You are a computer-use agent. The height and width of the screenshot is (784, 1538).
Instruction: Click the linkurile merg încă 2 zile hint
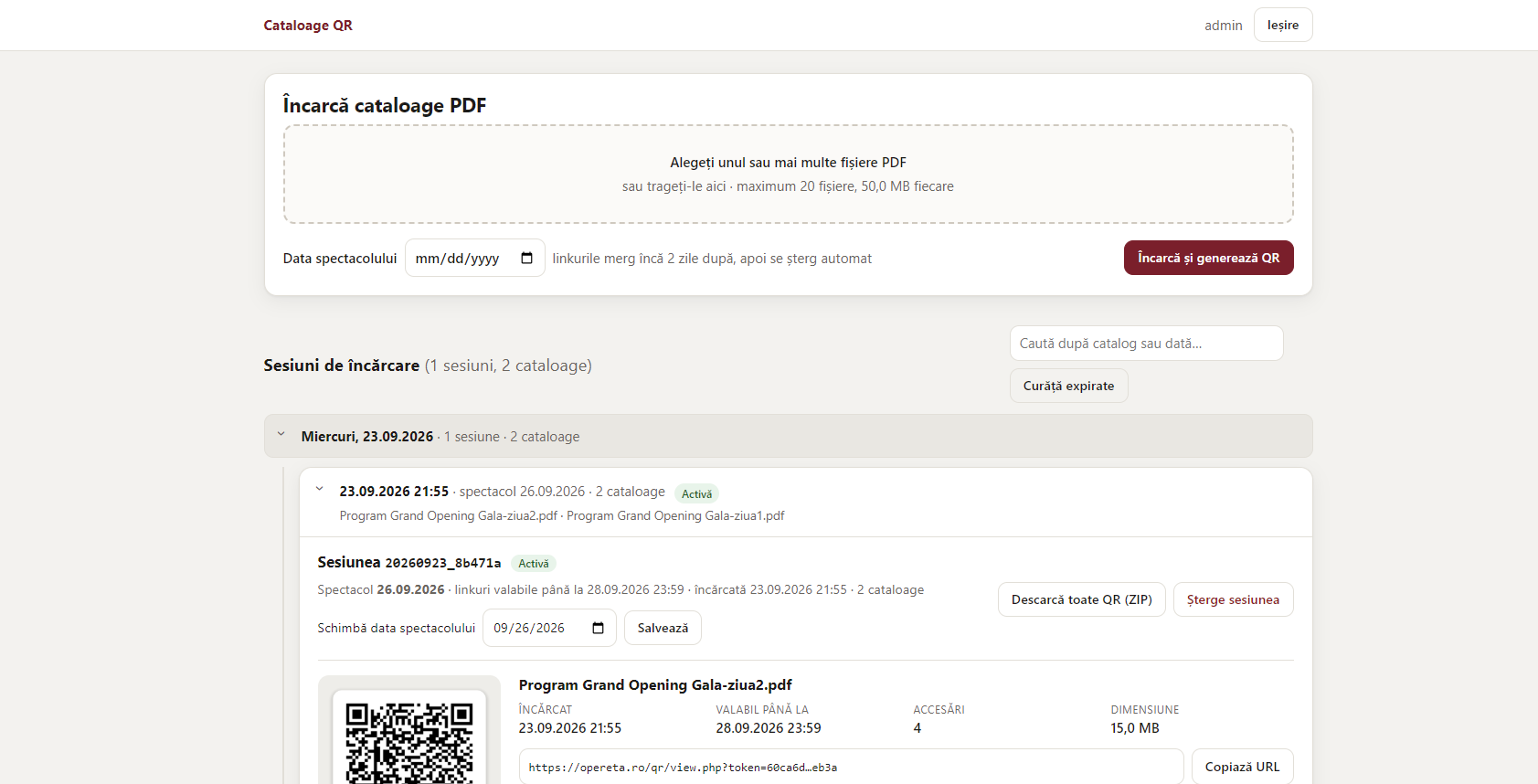[x=712, y=259]
